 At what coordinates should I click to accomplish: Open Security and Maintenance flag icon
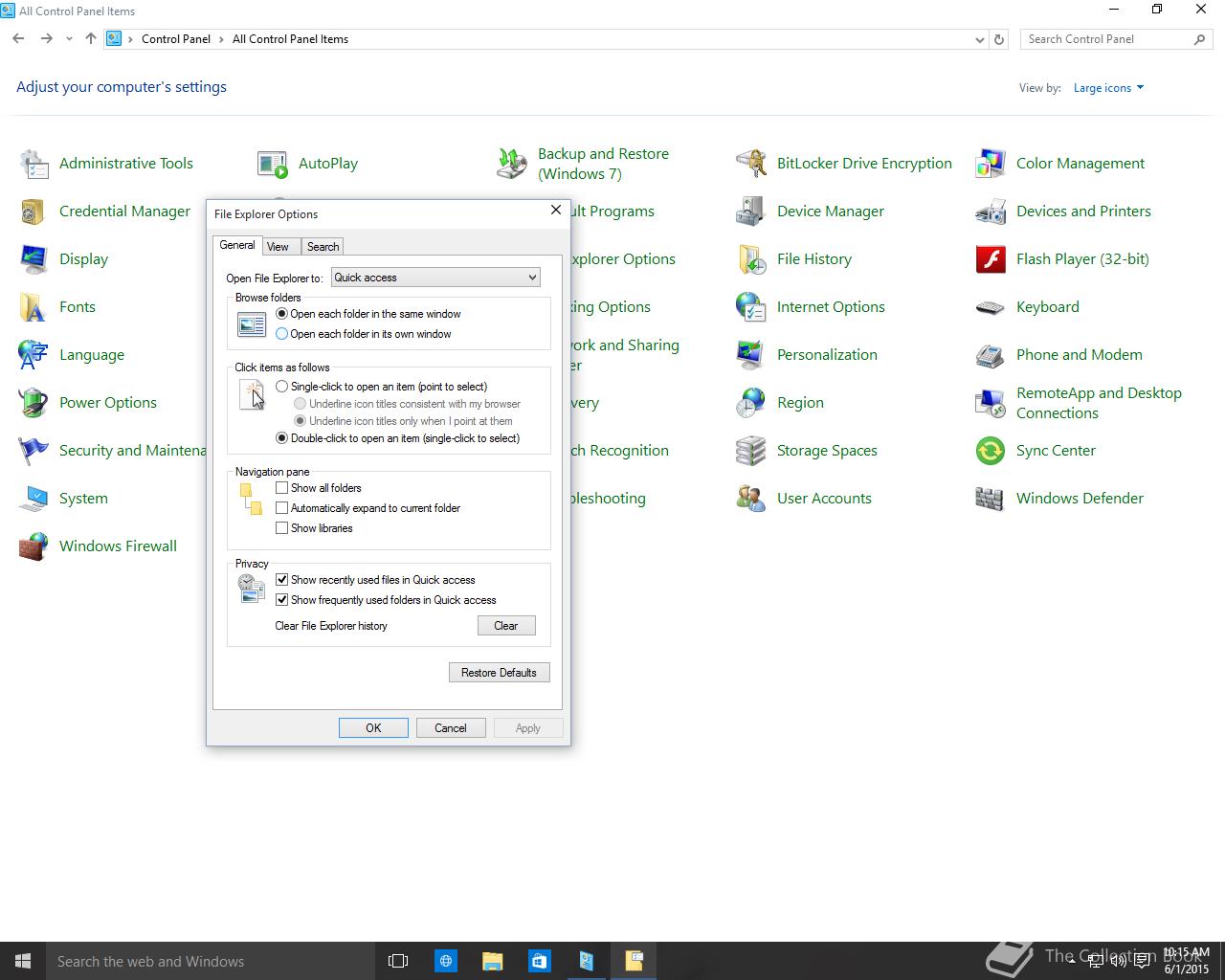point(33,451)
